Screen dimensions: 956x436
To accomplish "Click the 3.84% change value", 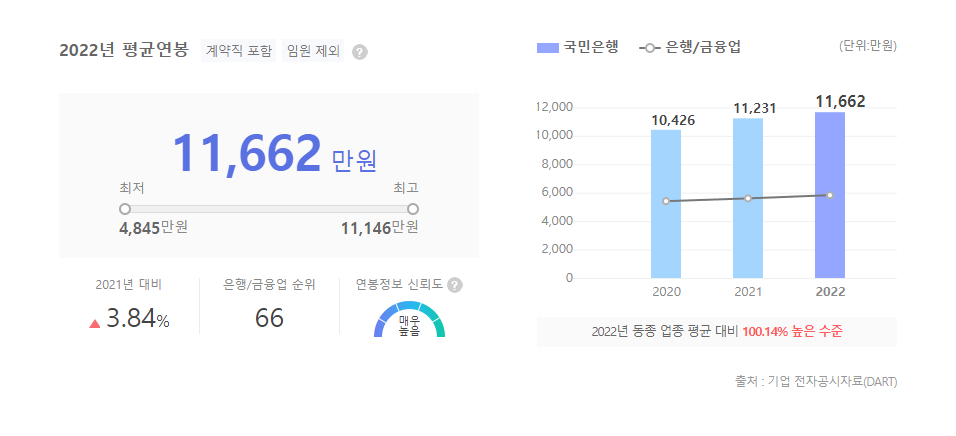I will (138, 320).
